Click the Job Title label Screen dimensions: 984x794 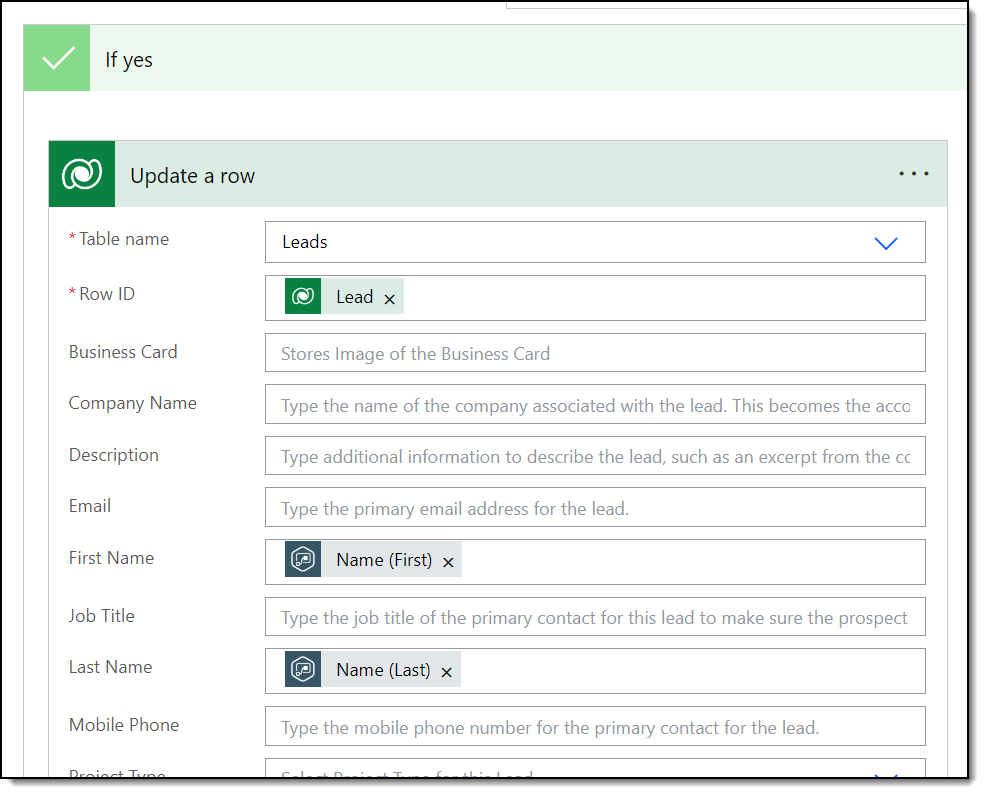pos(102,616)
